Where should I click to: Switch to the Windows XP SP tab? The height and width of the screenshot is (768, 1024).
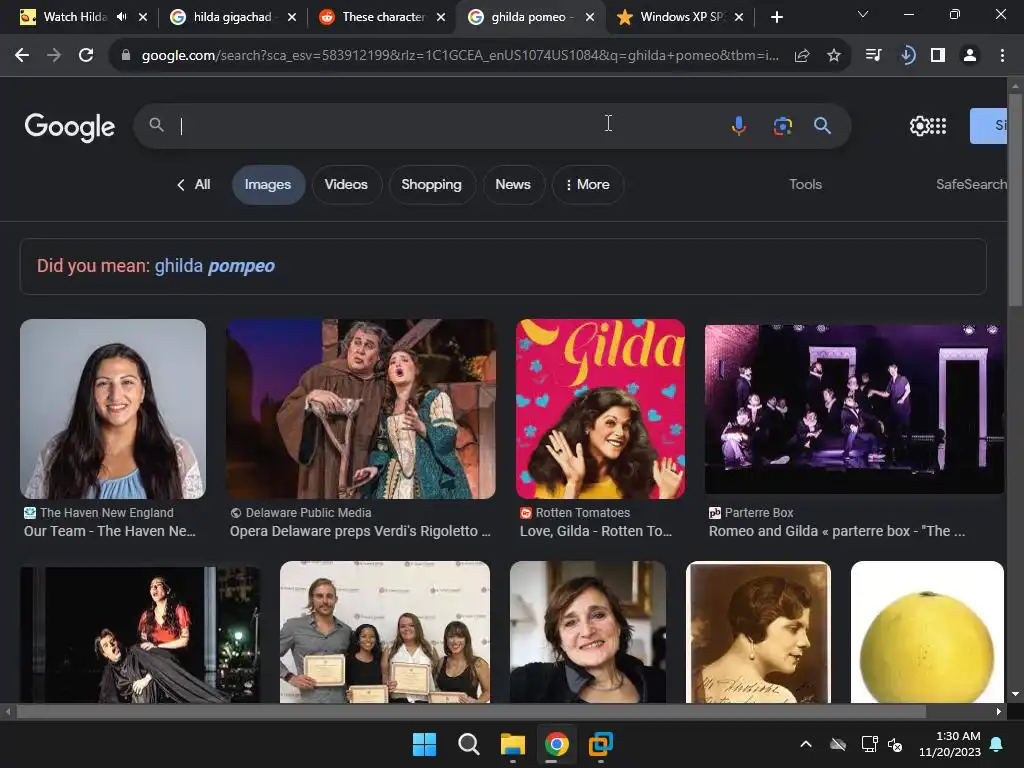681,17
